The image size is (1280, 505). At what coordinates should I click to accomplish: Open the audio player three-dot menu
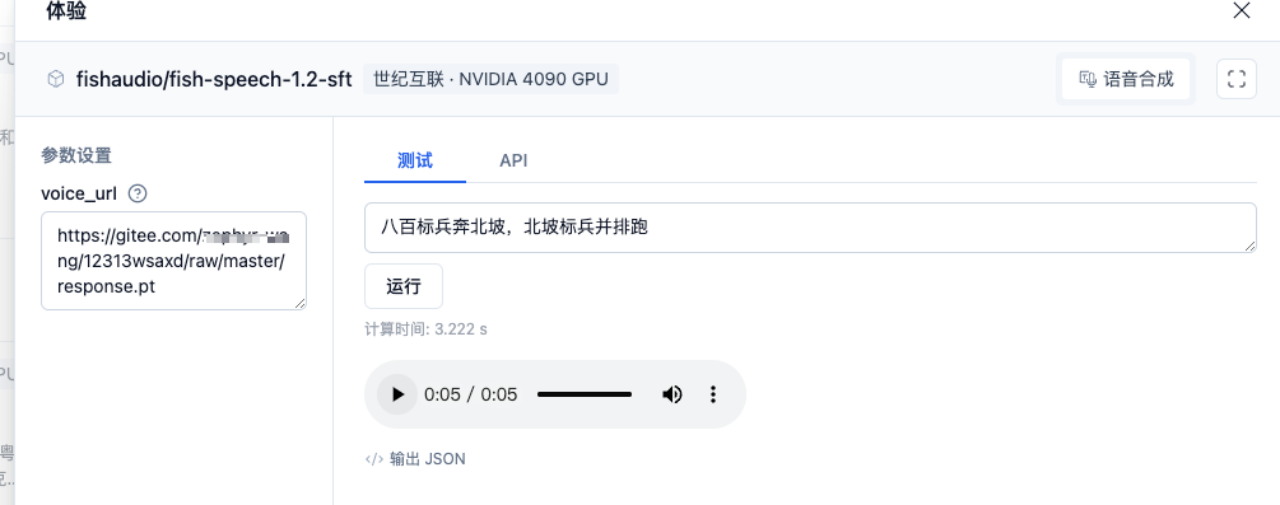[713, 394]
